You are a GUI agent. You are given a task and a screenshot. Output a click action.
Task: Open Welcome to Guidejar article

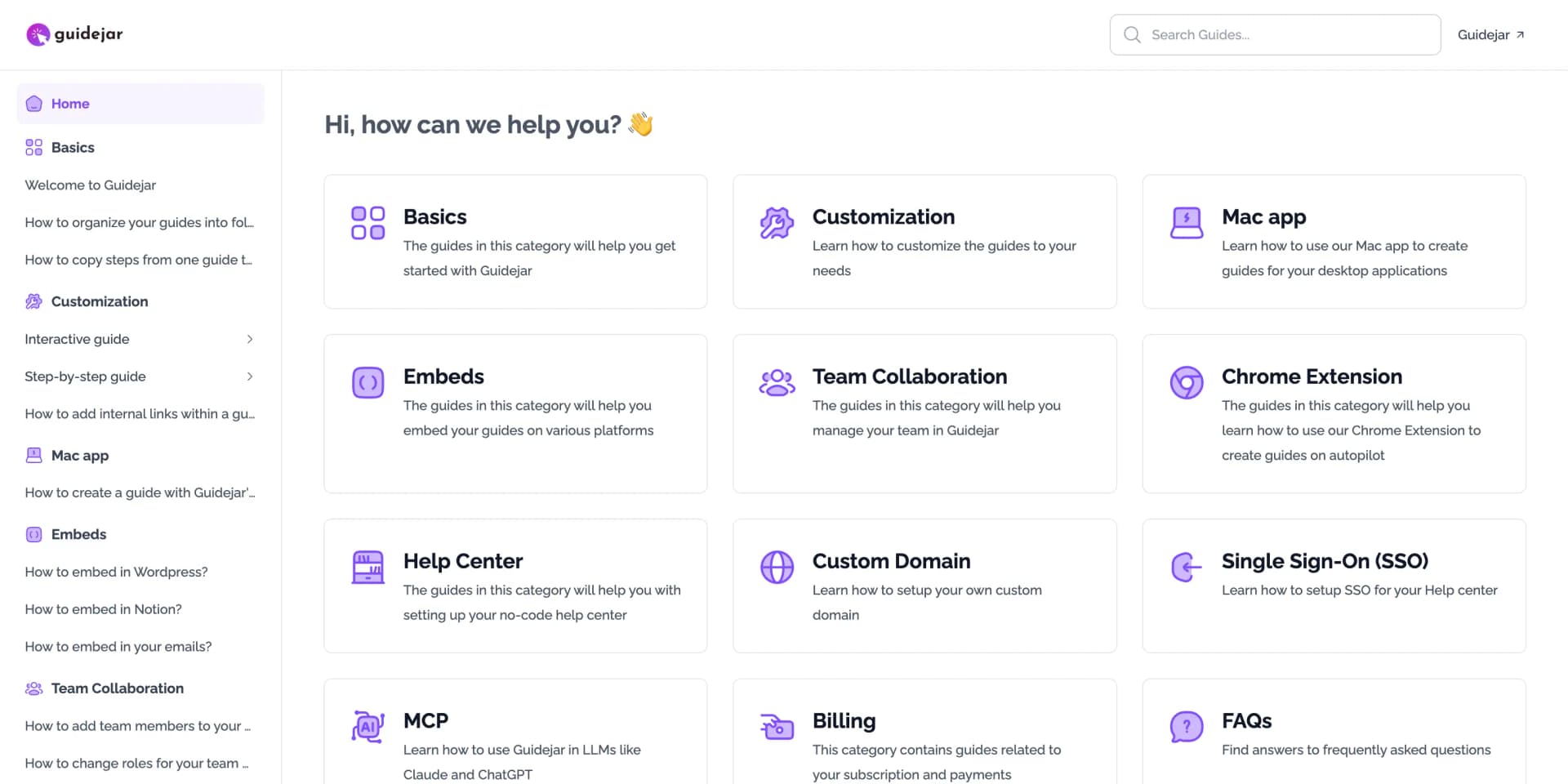(x=91, y=185)
